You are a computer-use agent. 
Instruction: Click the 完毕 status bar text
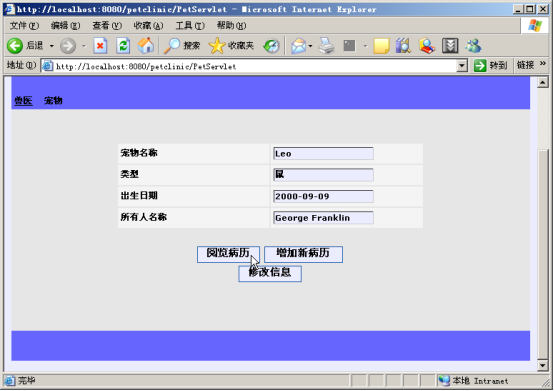pyautogui.click(x=26, y=381)
